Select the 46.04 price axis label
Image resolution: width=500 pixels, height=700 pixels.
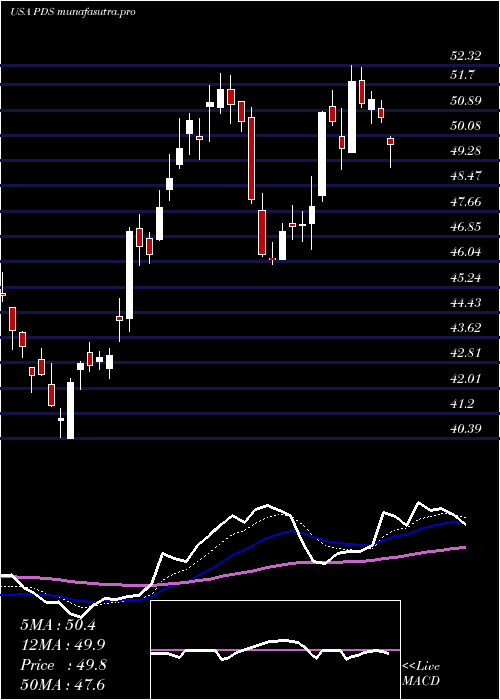coord(466,252)
